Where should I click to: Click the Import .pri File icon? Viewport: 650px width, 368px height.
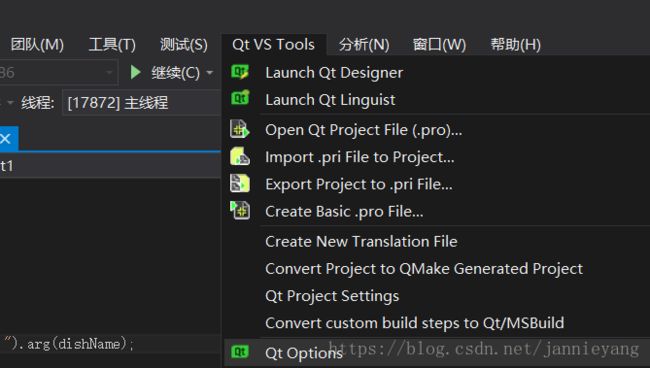pos(240,157)
